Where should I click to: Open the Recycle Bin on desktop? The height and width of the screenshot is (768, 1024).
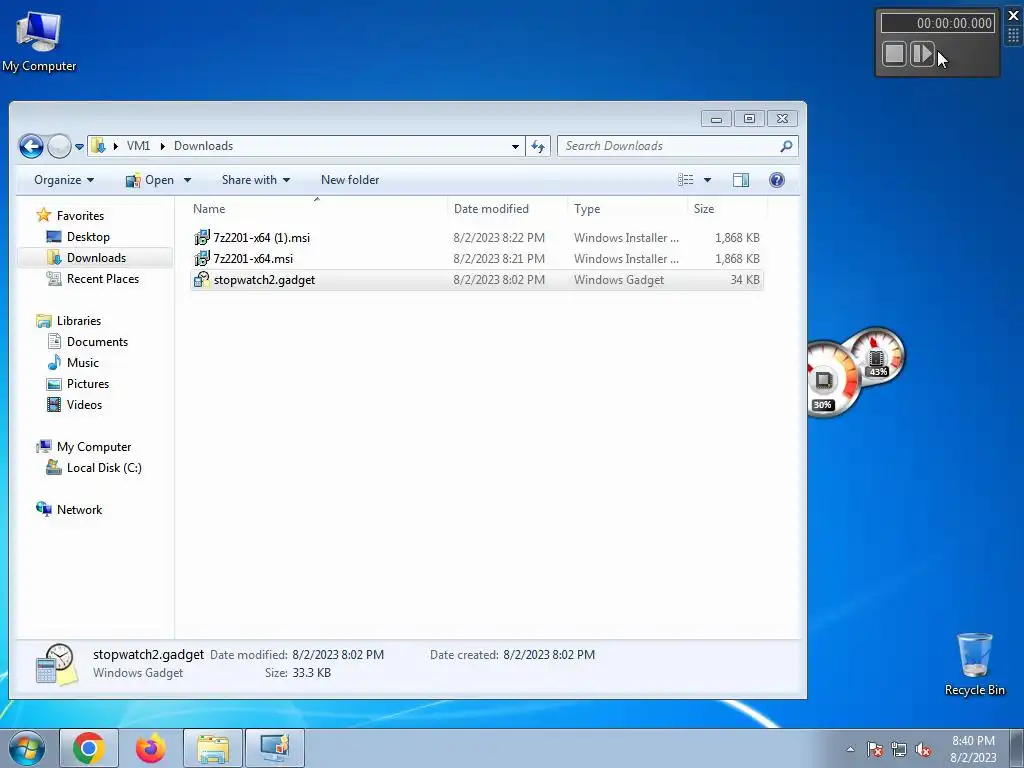coord(974,664)
